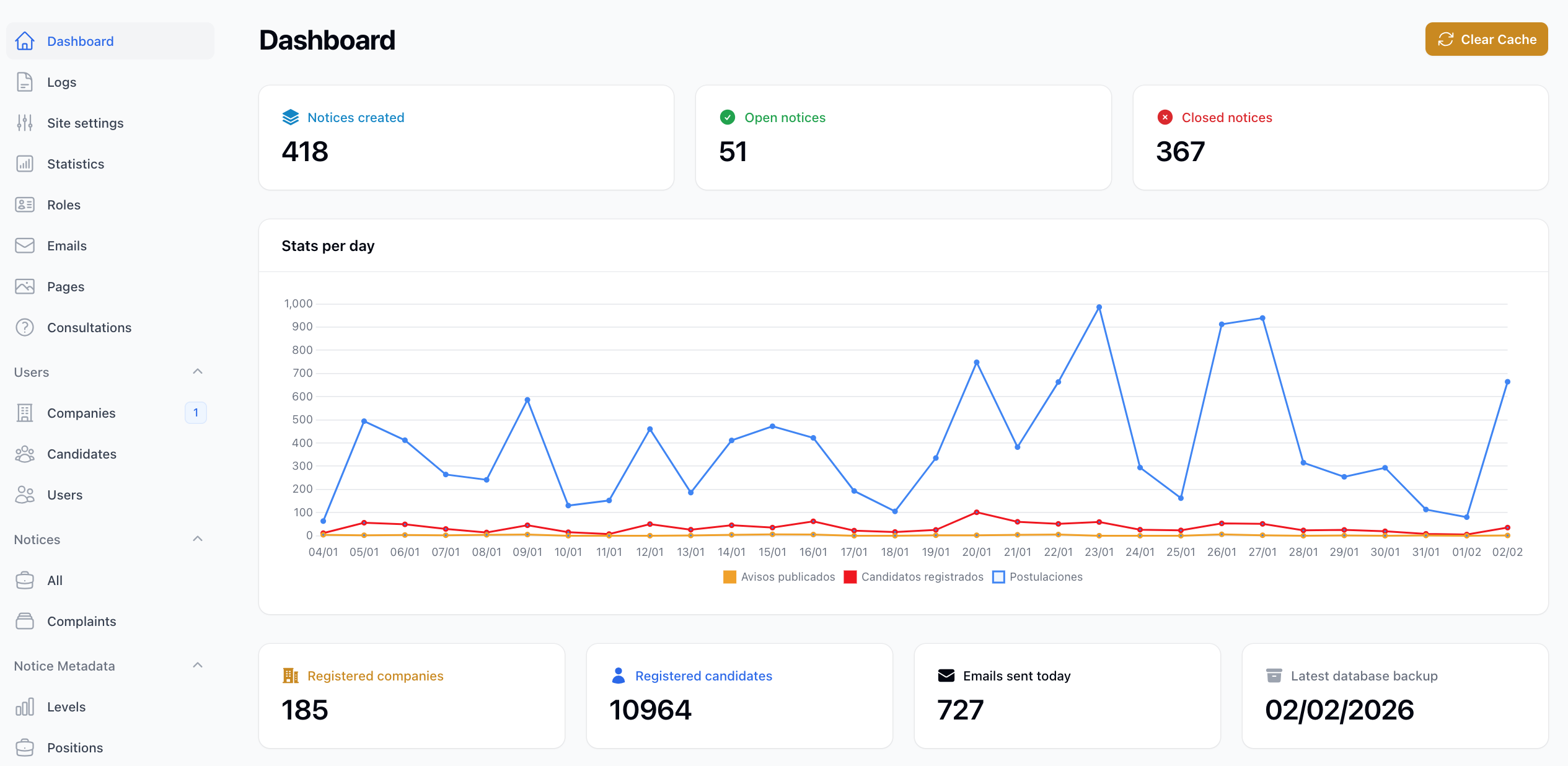Collapse the Notice Metadata section

coord(198,666)
